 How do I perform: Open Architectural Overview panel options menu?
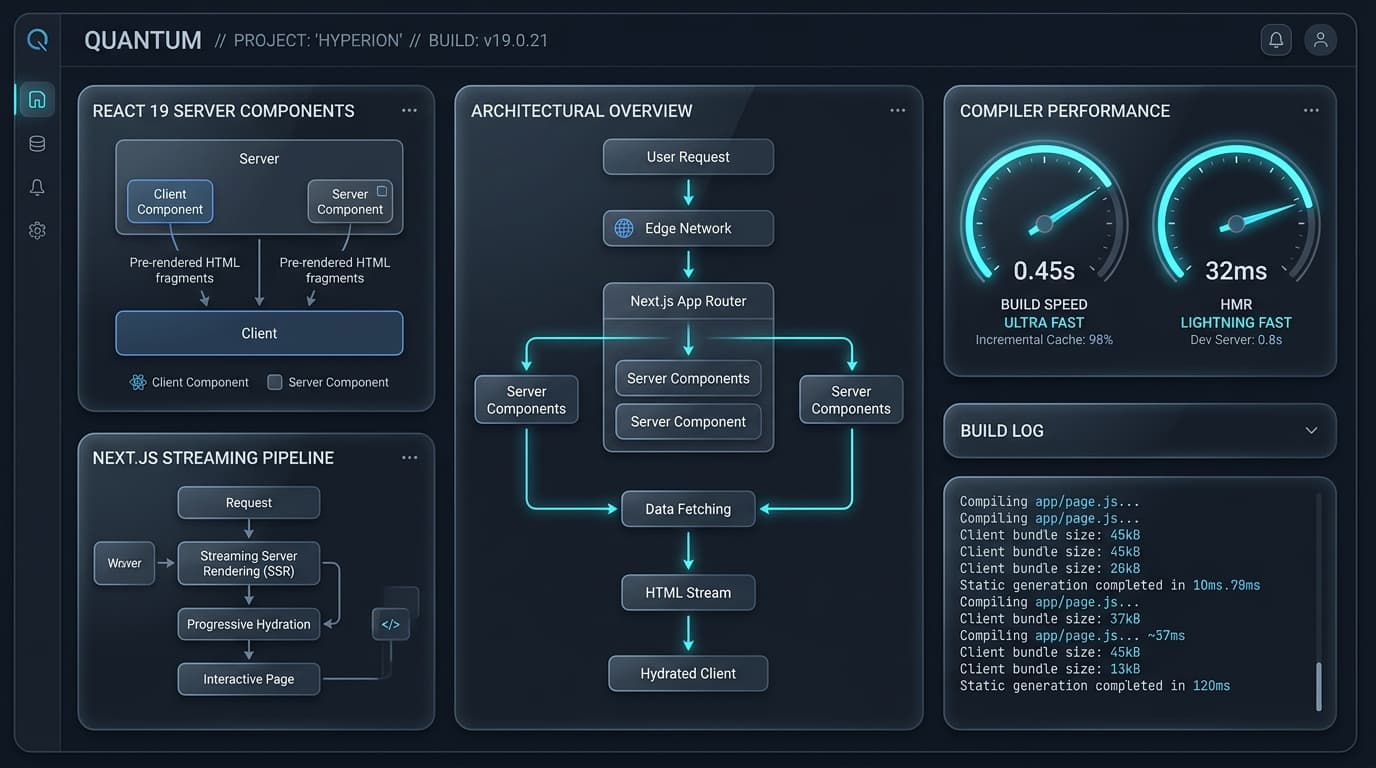click(897, 110)
